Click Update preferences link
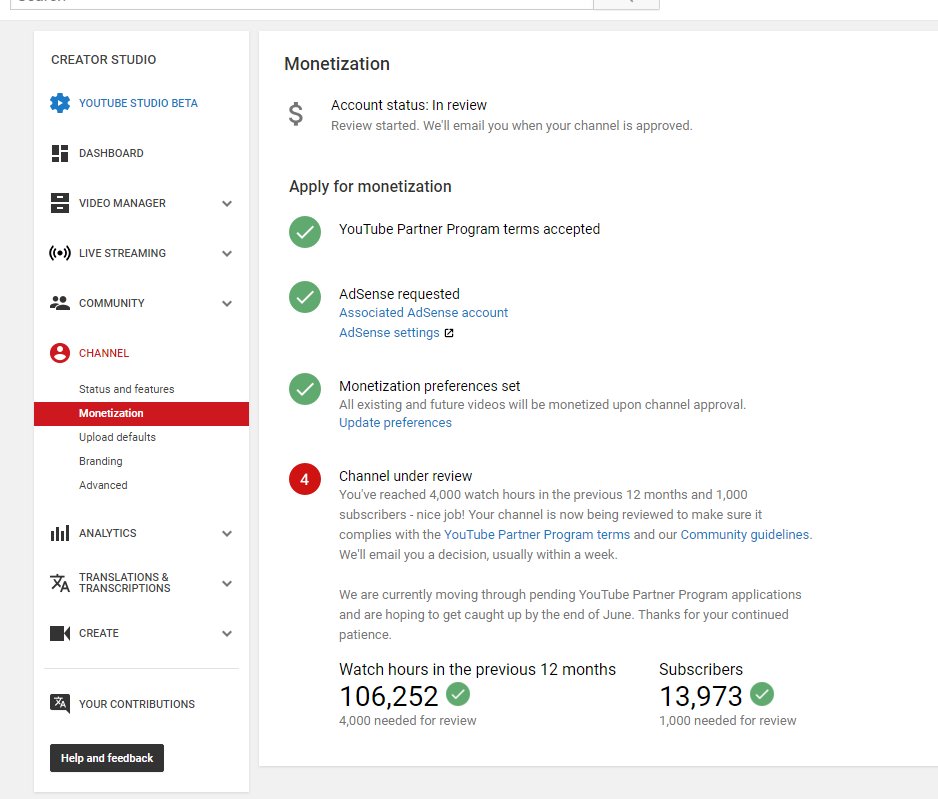Screen dimensions: 938x799 pyautogui.click(x=395, y=423)
